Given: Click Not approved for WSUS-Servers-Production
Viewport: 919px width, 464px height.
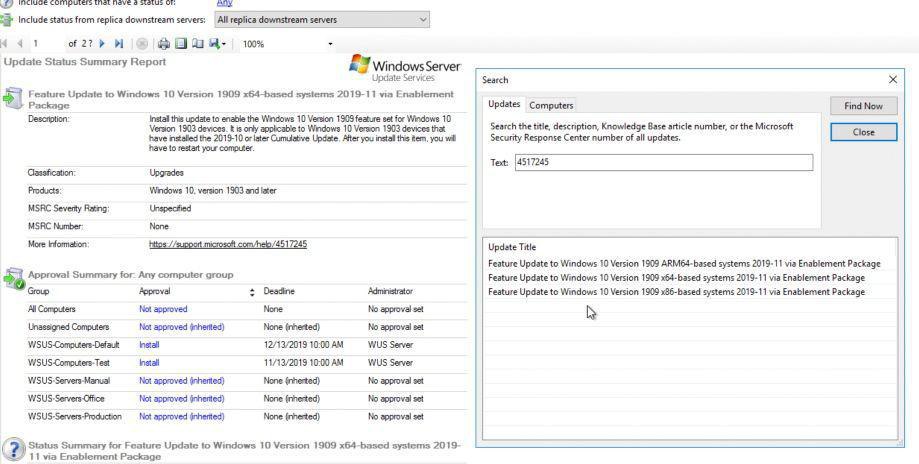Looking at the screenshot, I should 182,416.
